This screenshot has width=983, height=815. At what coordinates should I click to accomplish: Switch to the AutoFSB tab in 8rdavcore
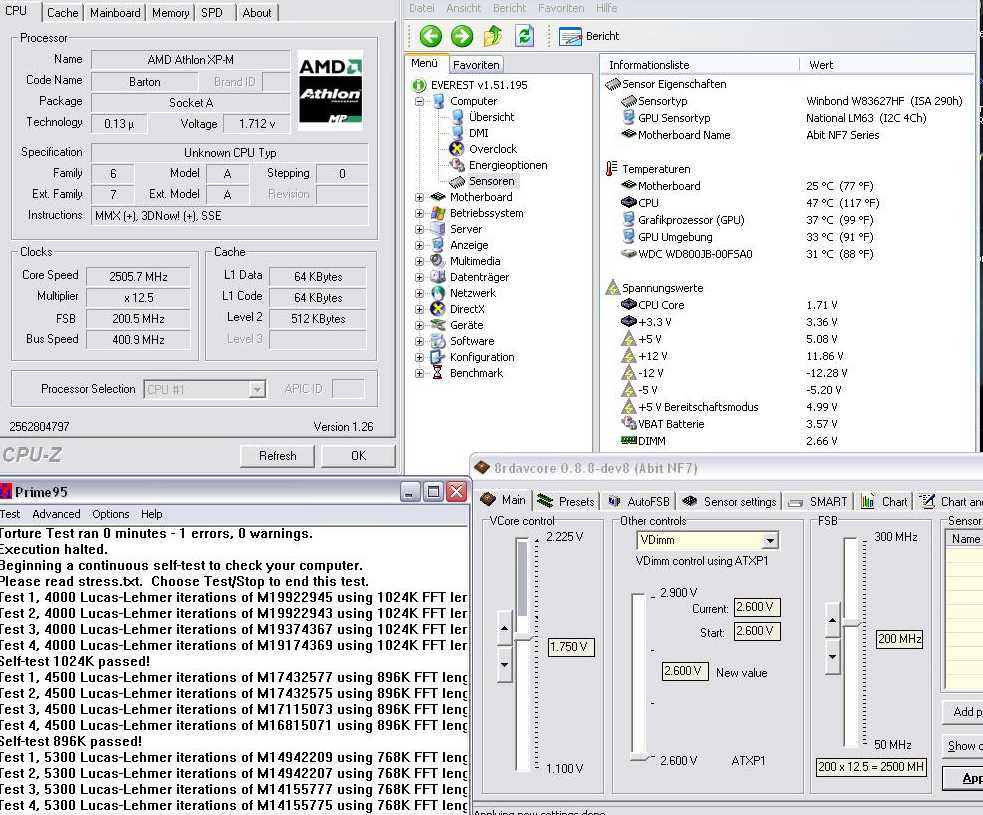(639, 501)
